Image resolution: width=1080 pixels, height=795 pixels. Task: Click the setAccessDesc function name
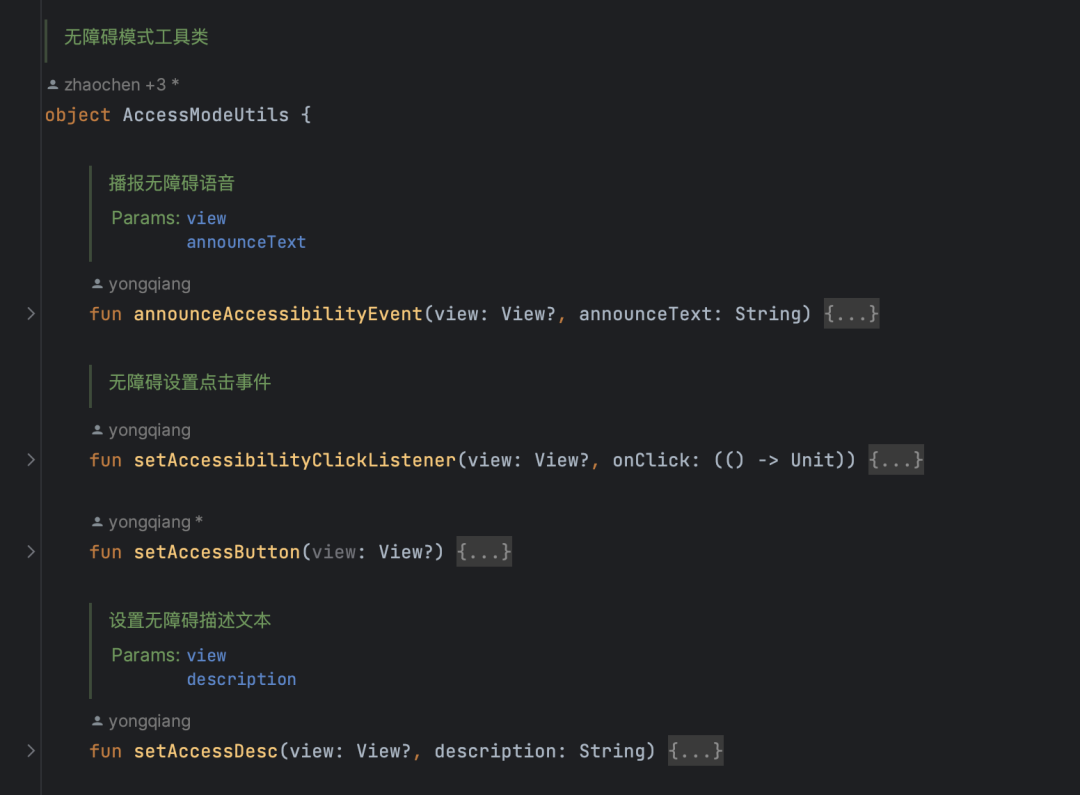(205, 751)
